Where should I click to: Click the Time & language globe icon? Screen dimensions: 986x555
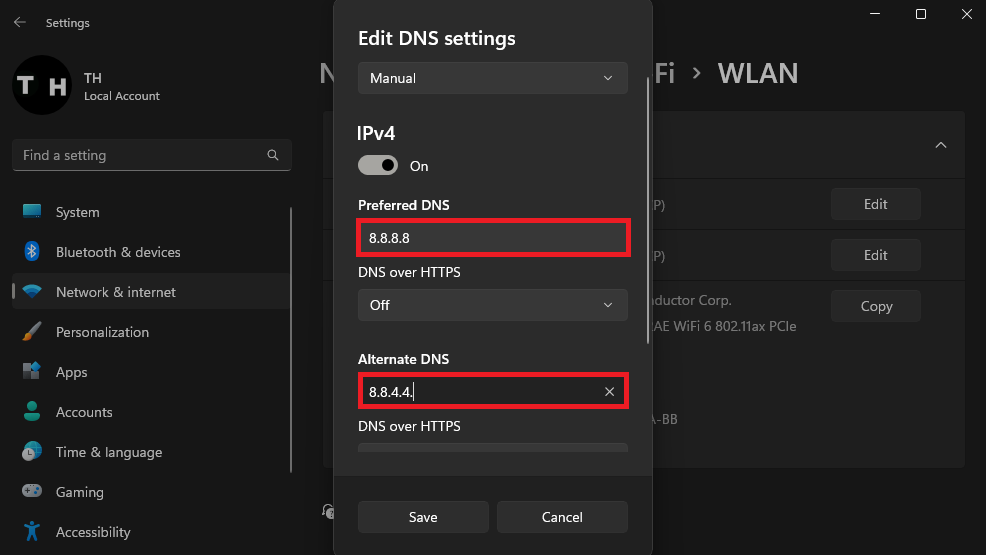(x=32, y=452)
